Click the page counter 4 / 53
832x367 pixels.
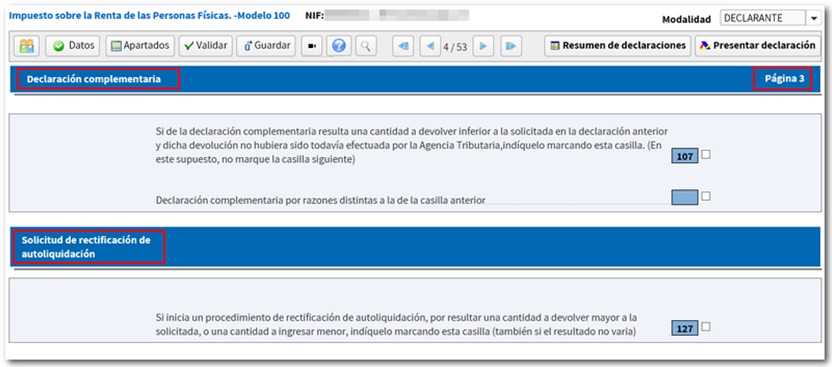point(455,47)
